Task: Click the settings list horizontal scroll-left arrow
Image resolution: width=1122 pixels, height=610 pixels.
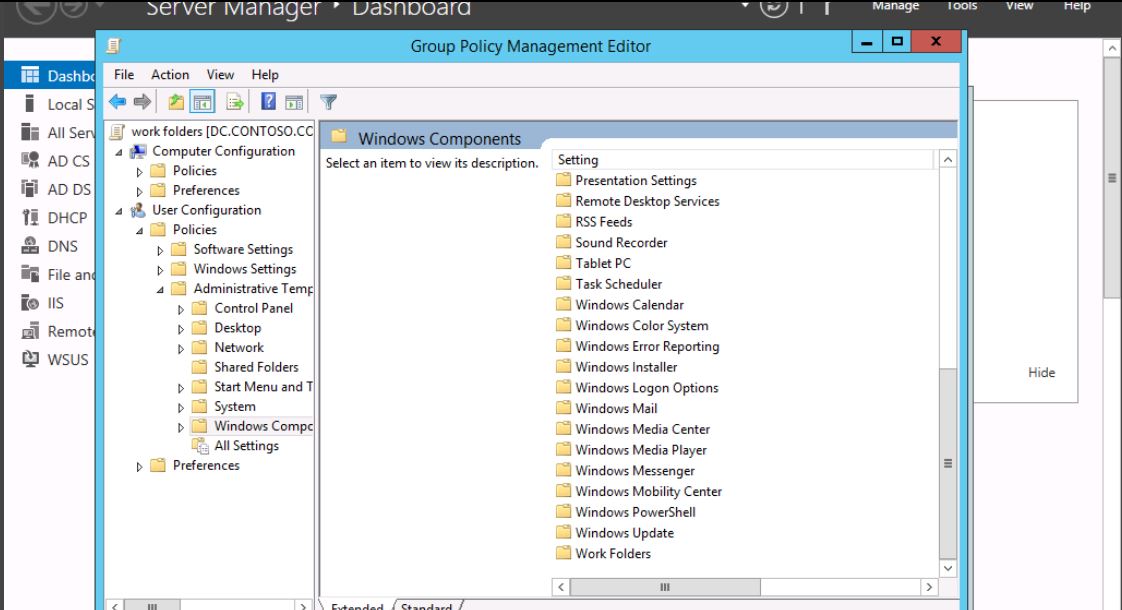Action: (561, 587)
